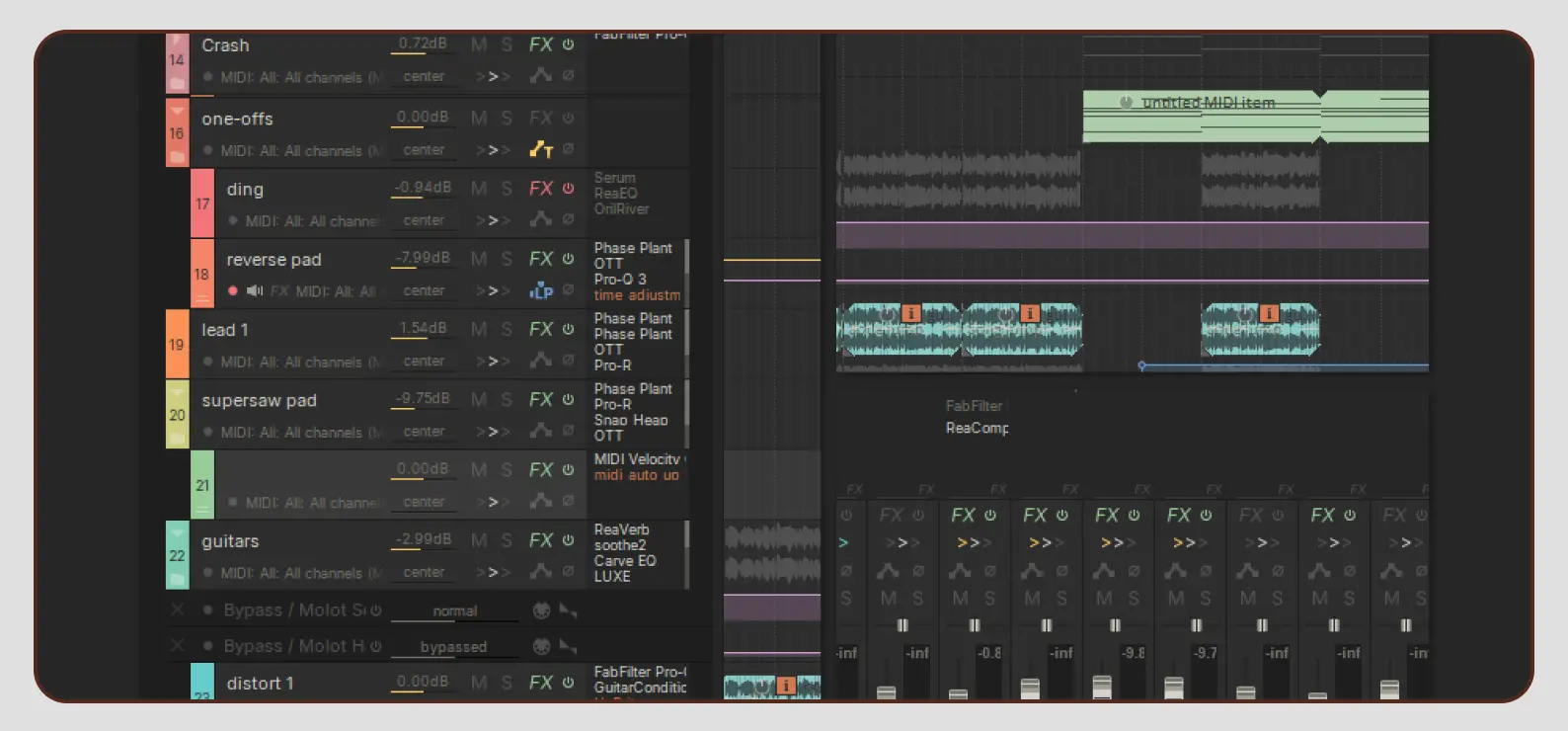Open FX chain on the -9.7 mixer channel
The width and height of the screenshot is (1568, 731).
1179,515
